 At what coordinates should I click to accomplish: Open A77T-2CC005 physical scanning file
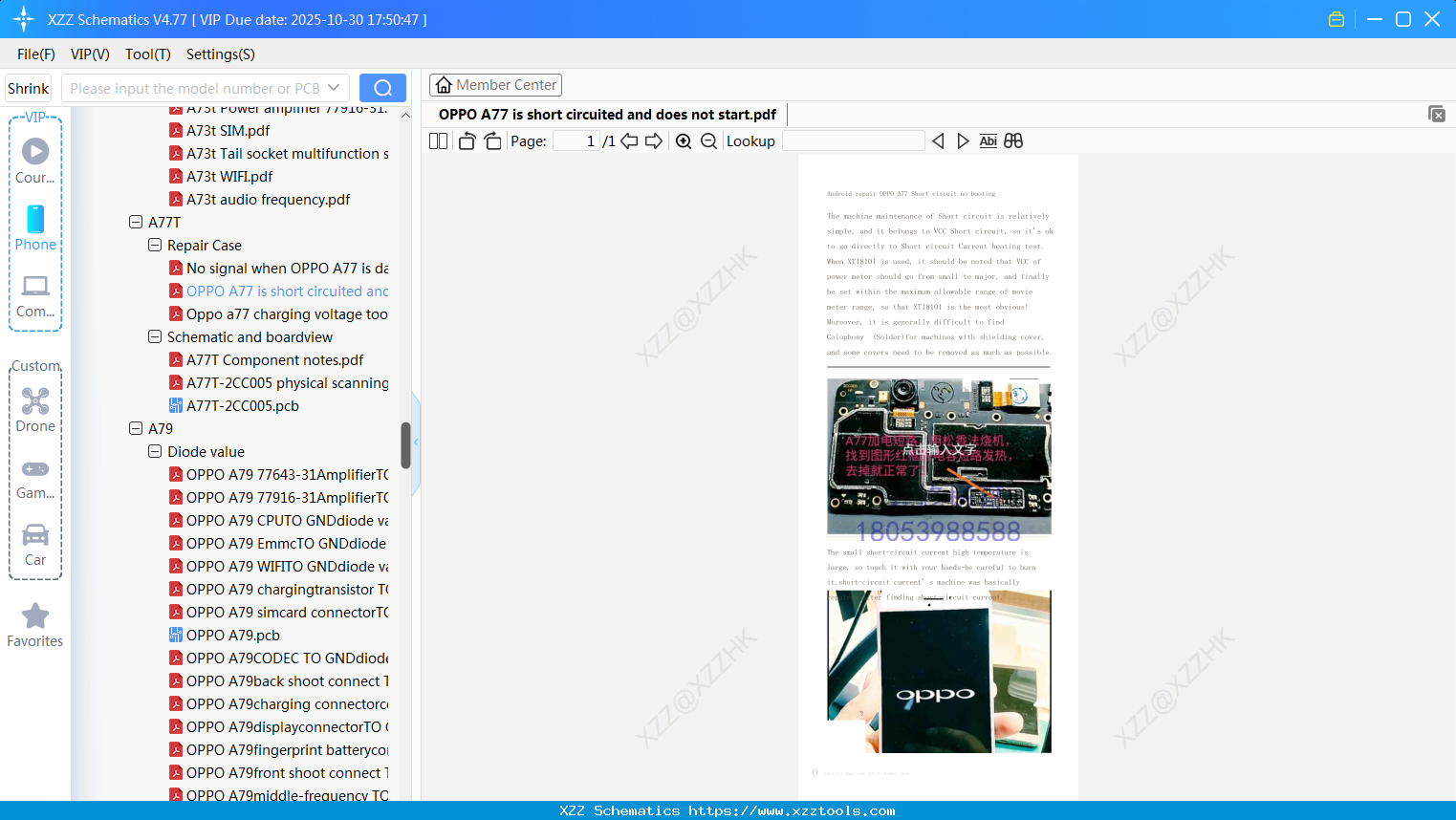click(x=278, y=383)
